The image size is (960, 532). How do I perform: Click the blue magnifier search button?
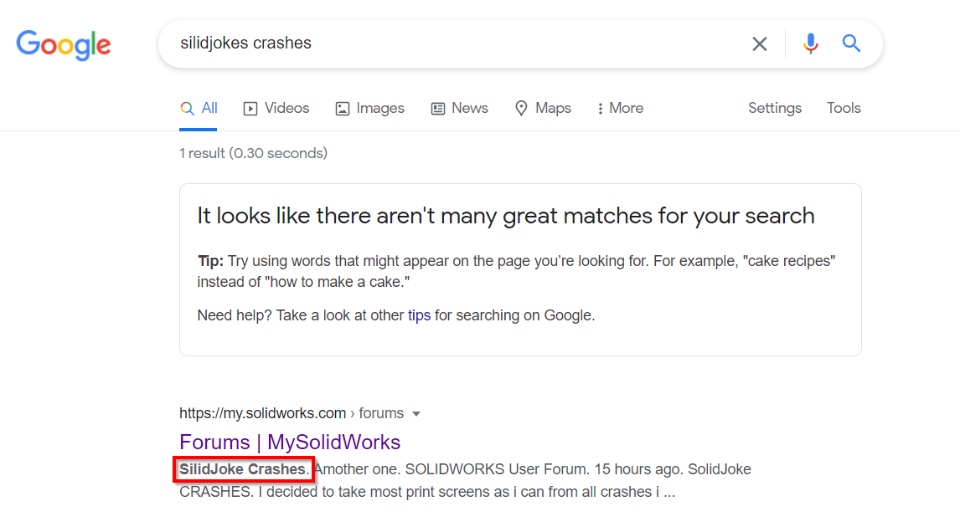(x=851, y=44)
